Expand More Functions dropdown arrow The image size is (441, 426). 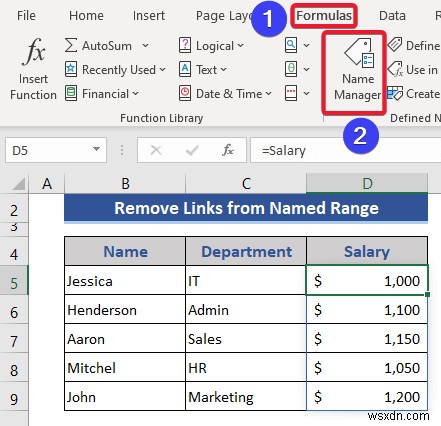tap(307, 93)
